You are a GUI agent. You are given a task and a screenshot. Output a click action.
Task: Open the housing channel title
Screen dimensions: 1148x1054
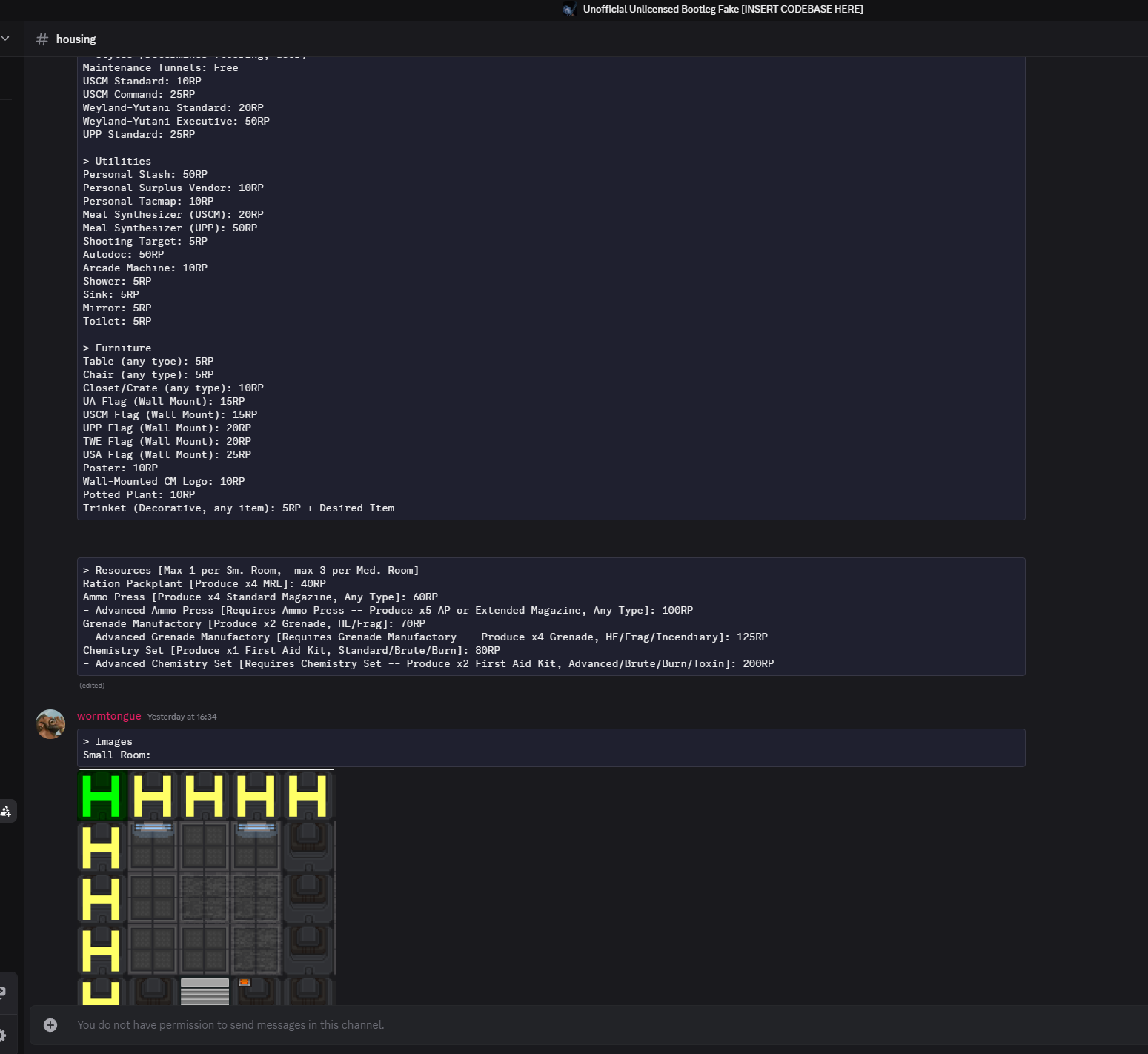pyautogui.click(x=76, y=39)
